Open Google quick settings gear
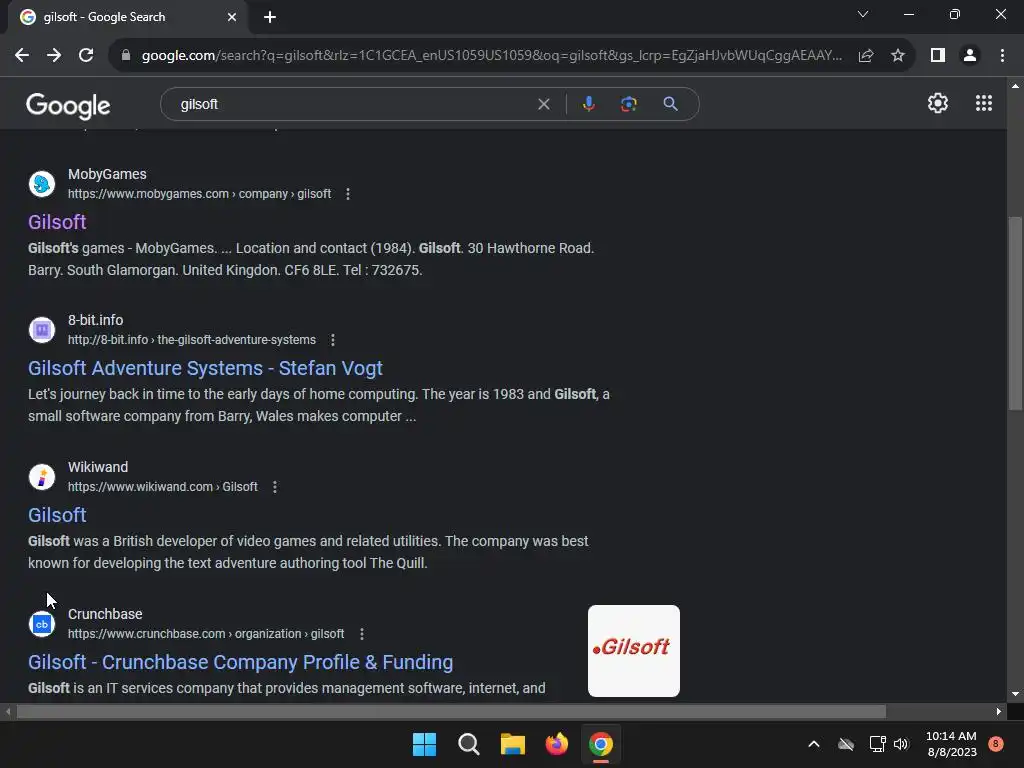1024x768 pixels. [938, 103]
